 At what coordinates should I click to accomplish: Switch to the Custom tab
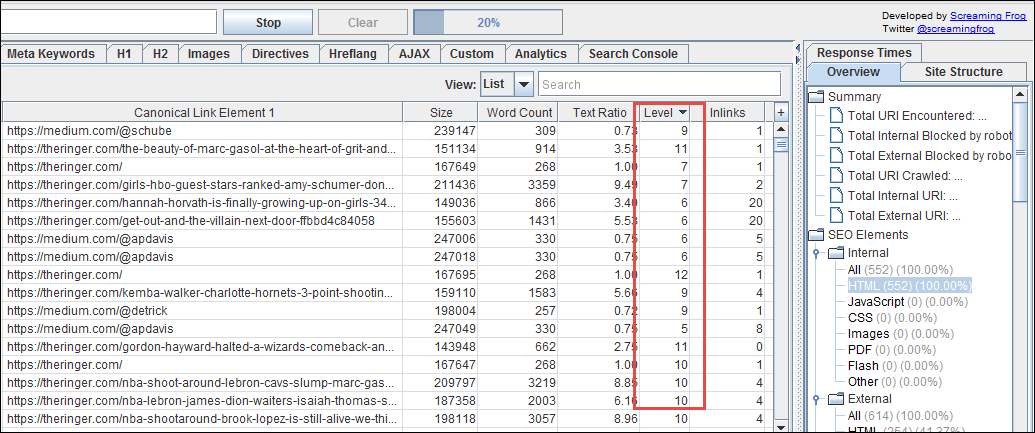471,54
